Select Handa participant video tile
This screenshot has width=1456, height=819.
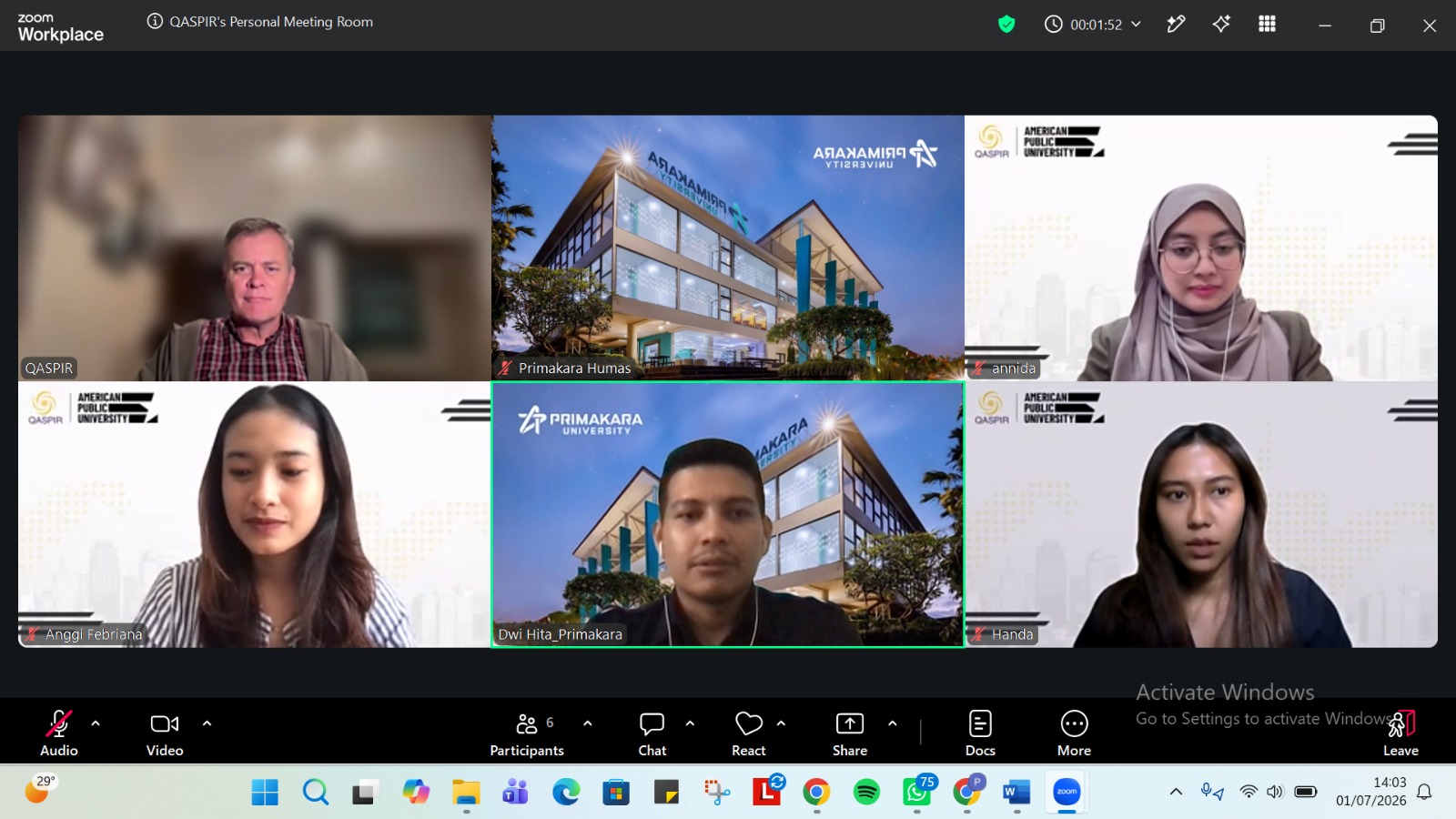(x=1201, y=514)
